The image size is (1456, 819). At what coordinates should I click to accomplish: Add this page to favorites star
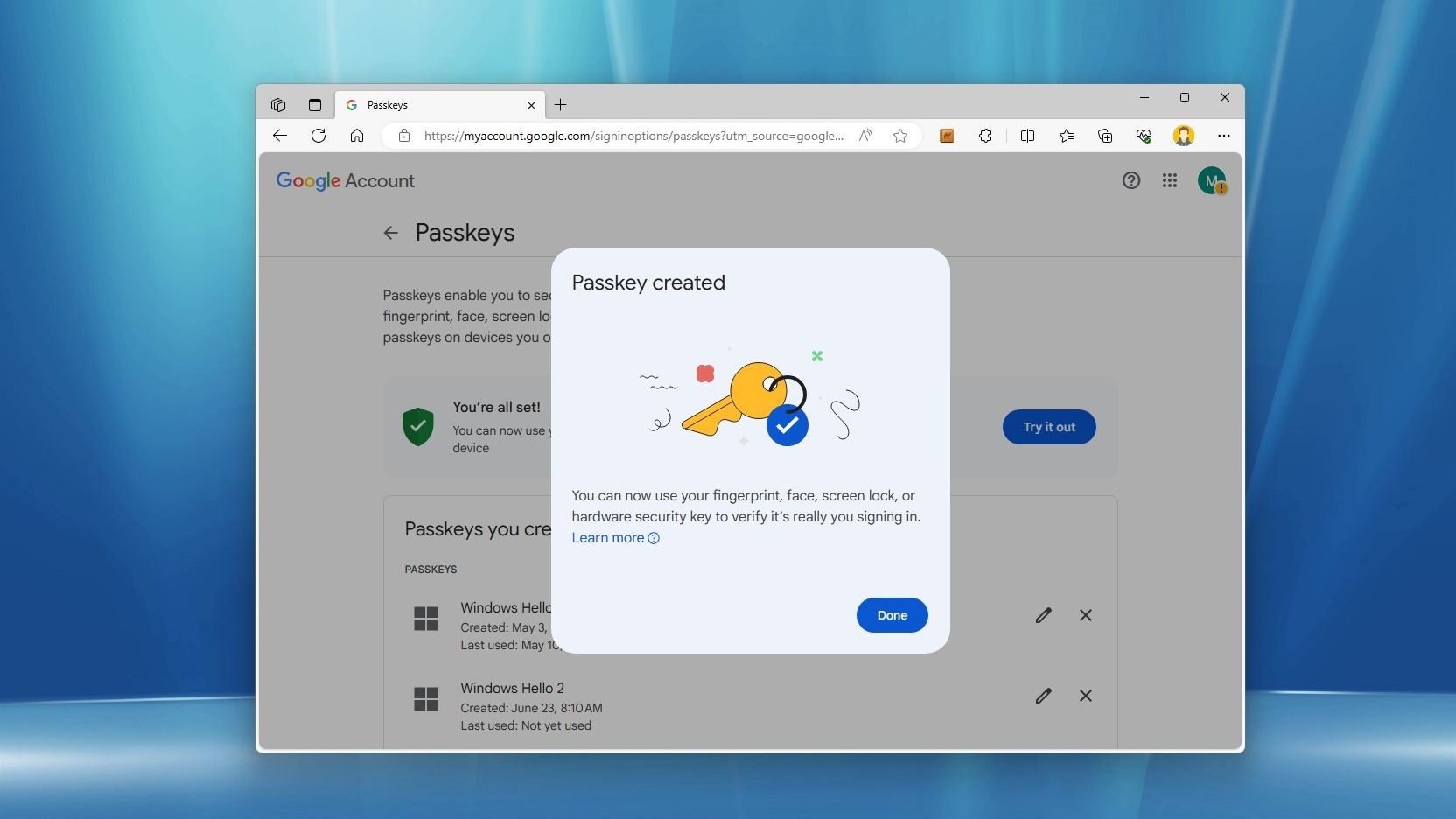click(x=900, y=136)
